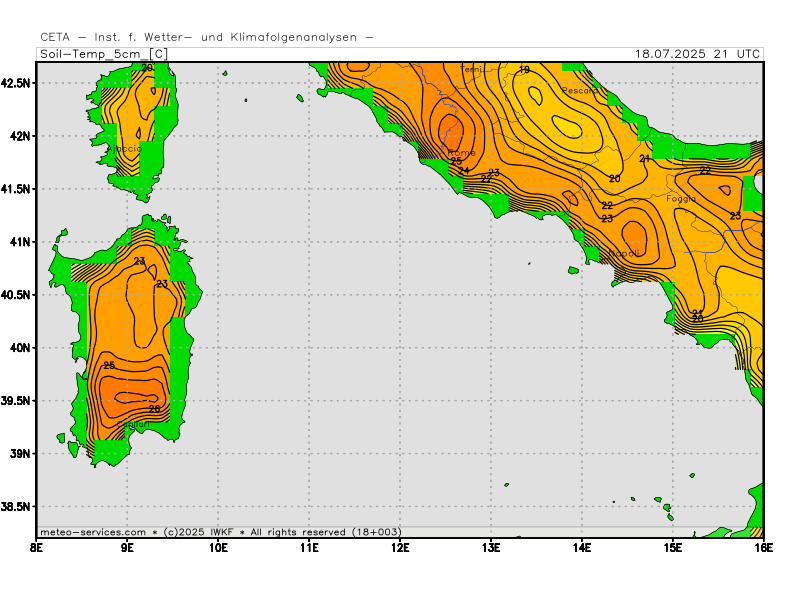Click the 16E longitude label
Image resolution: width=800 pixels, height=600 pixels.
pyautogui.click(x=763, y=548)
